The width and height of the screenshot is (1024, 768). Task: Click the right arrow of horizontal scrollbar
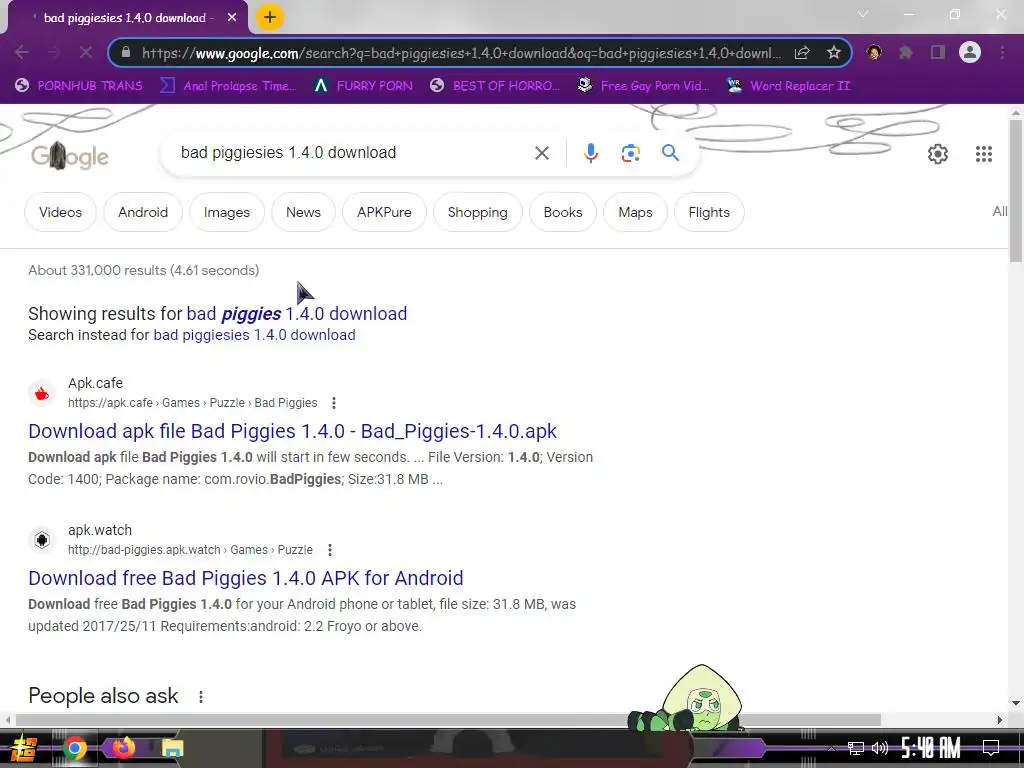pyautogui.click(x=1000, y=720)
